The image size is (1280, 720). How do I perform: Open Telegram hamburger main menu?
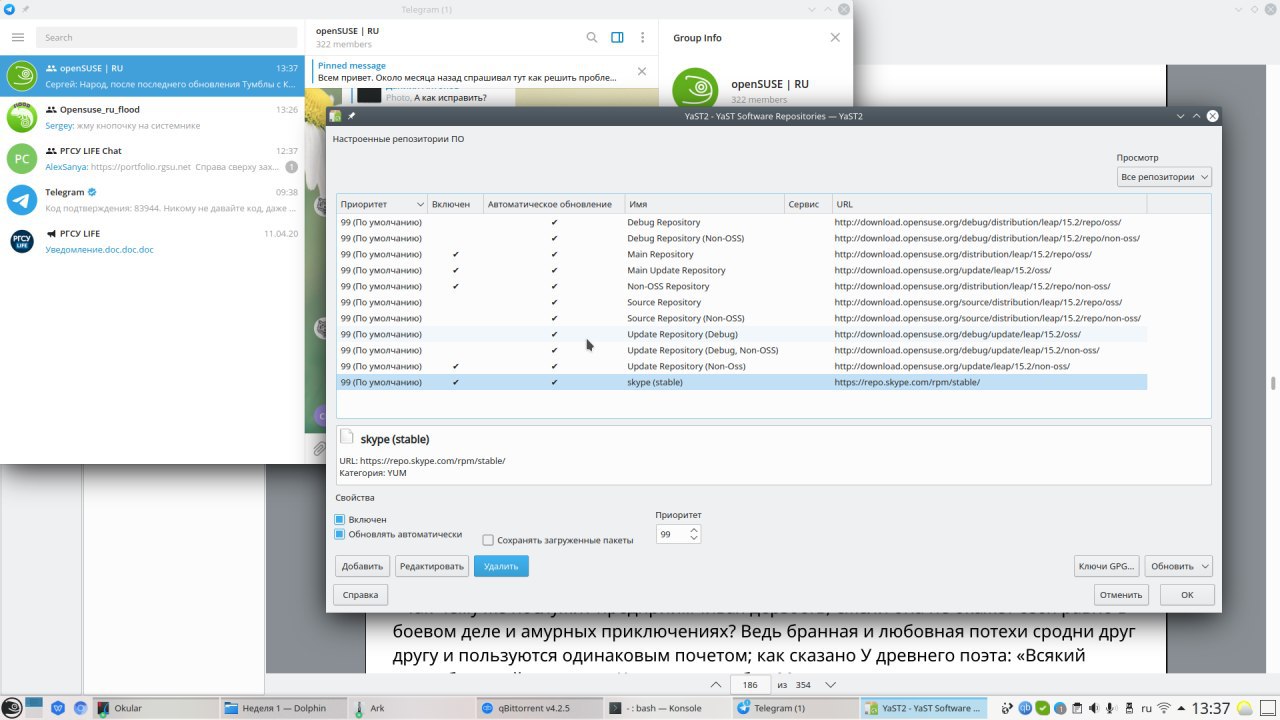[17, 37]
